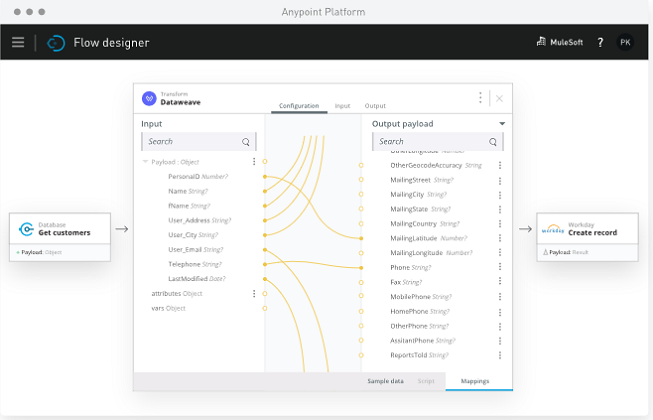Viewport: 653px width, 420px height.
Task: Open MailingLatitude options menu
Action: click(x=500, y=238)
